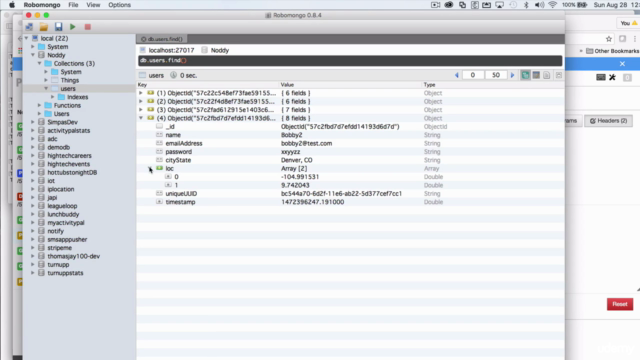Run the query with green play button
The width and height of the screenshot is (640, 360).
[73, 27]
